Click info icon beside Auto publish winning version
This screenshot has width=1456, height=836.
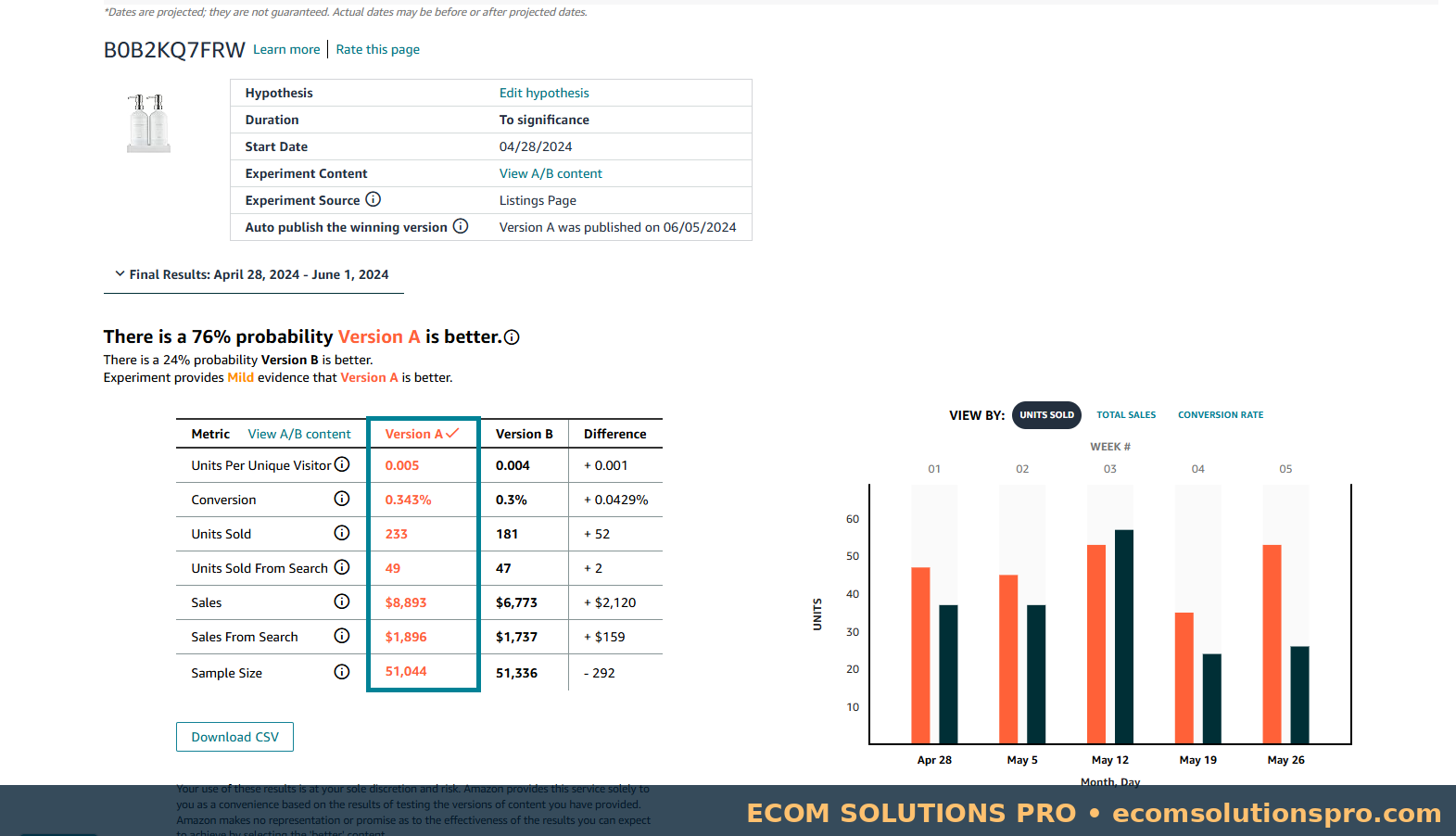tap(461, 226)
